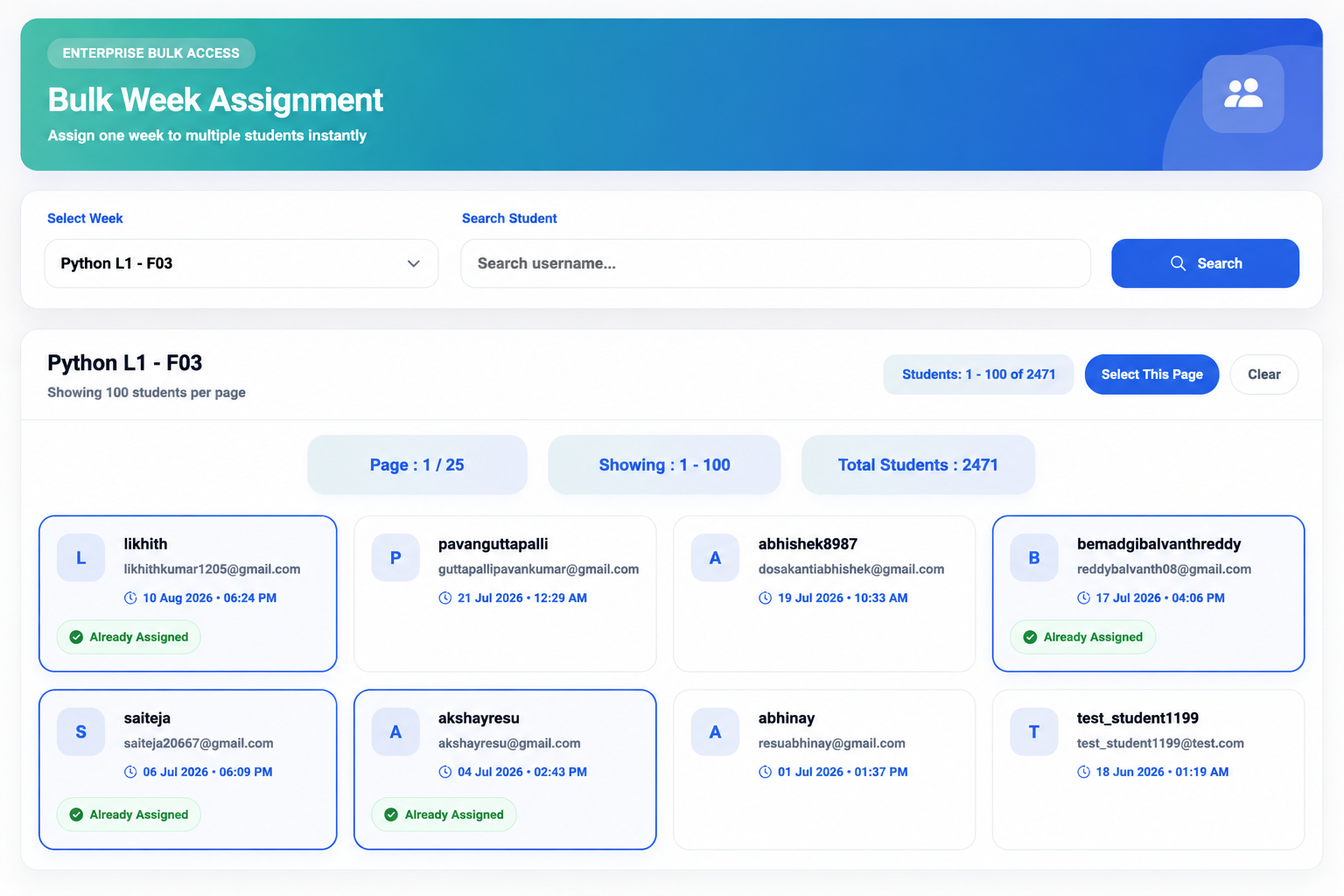Click the S avatar on saiteja card

[80, 731]
